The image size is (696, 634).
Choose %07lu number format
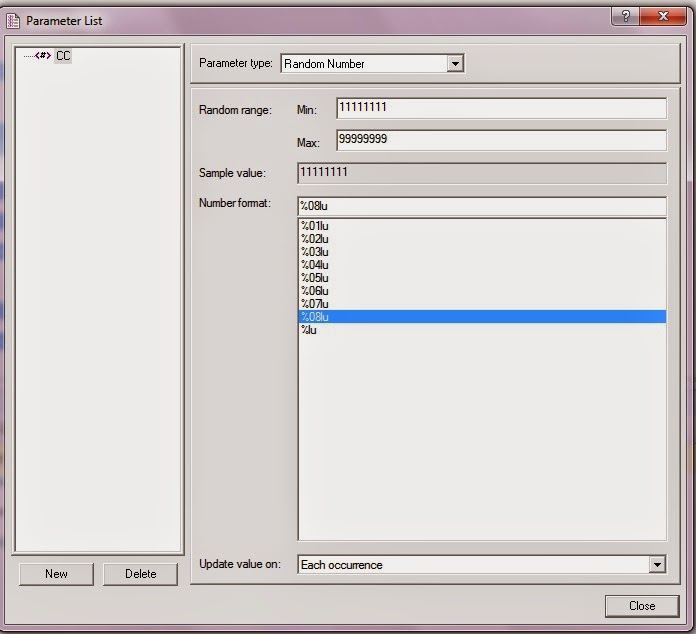pos(482,304)
